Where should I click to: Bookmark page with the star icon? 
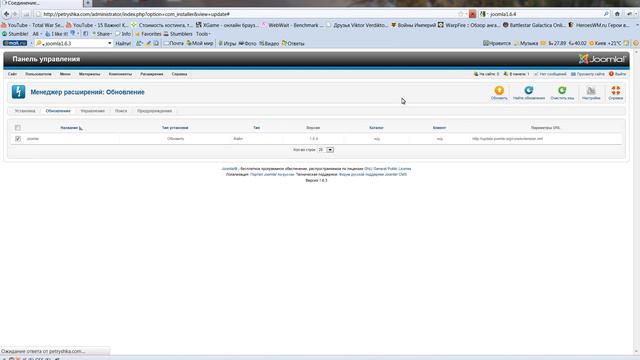click(460, 14)
